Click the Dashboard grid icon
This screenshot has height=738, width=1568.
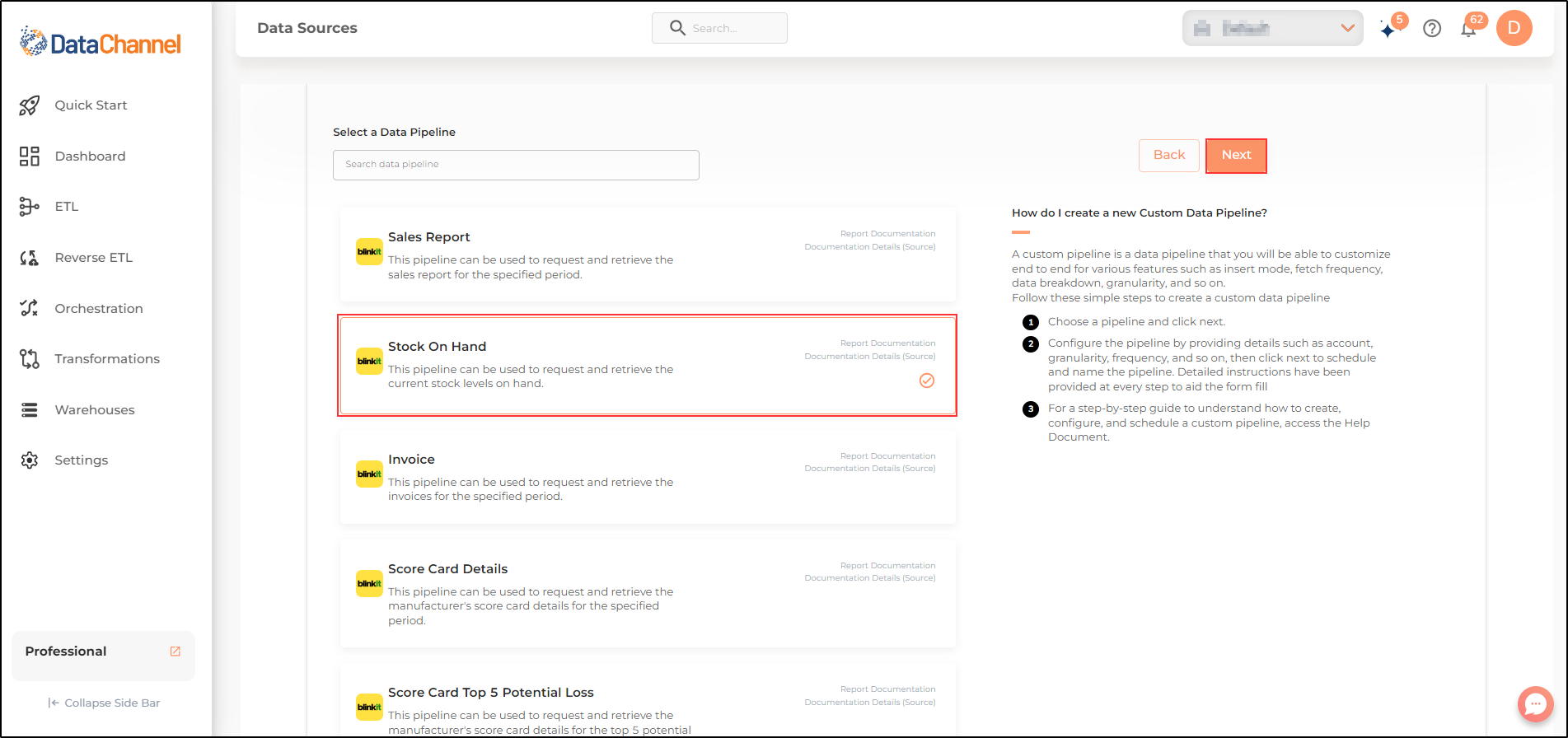point(30,156)
